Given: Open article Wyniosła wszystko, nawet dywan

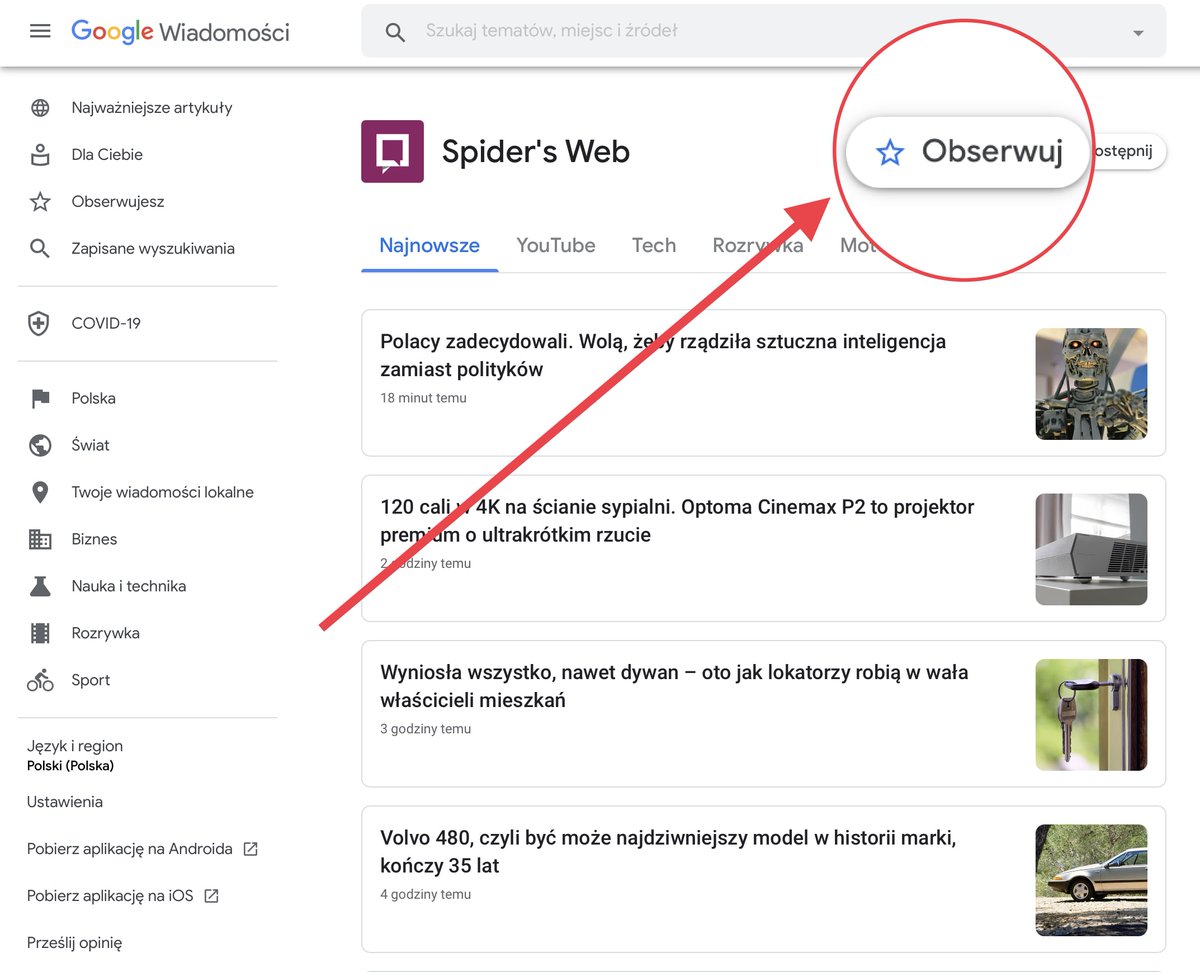Looking at the screenshot, I should [674, 686].
